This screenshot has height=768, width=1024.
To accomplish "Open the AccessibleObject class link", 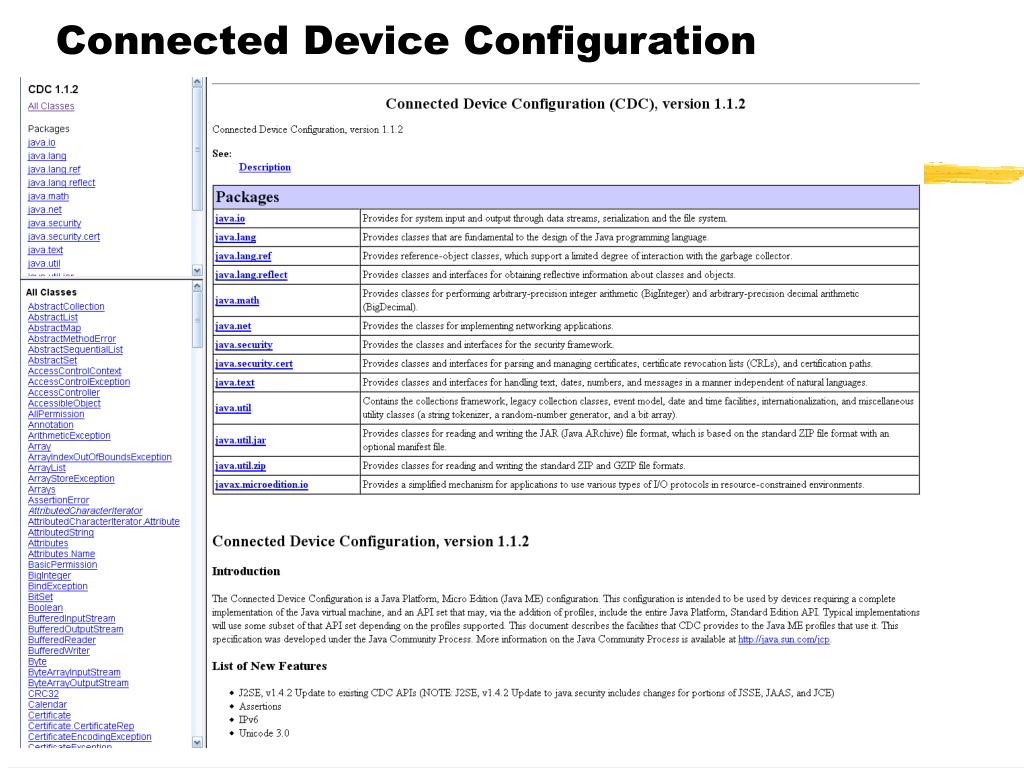I will [x=64, y=404].
